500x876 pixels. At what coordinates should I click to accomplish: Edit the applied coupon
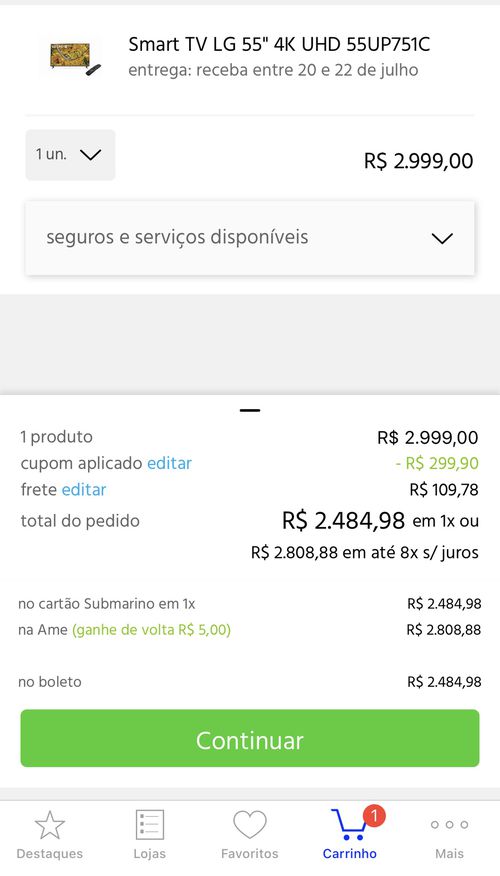coord(169,463)
